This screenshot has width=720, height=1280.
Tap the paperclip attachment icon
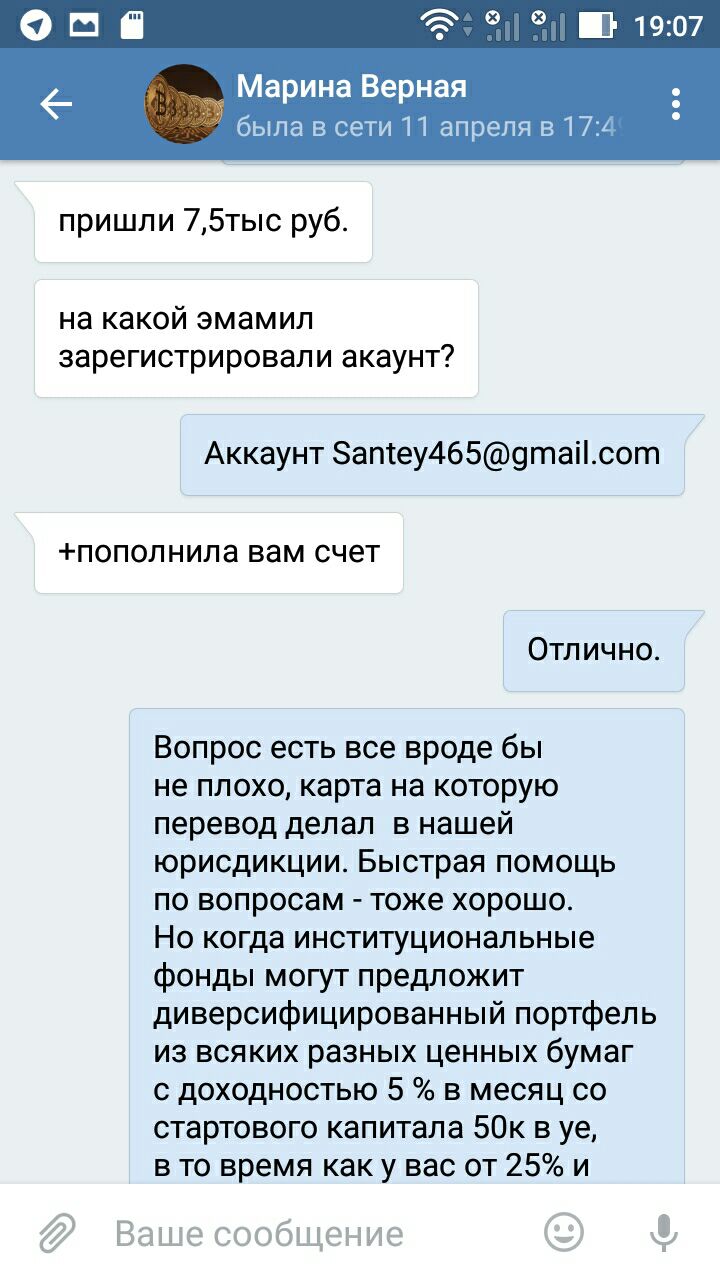[58, 1234]
